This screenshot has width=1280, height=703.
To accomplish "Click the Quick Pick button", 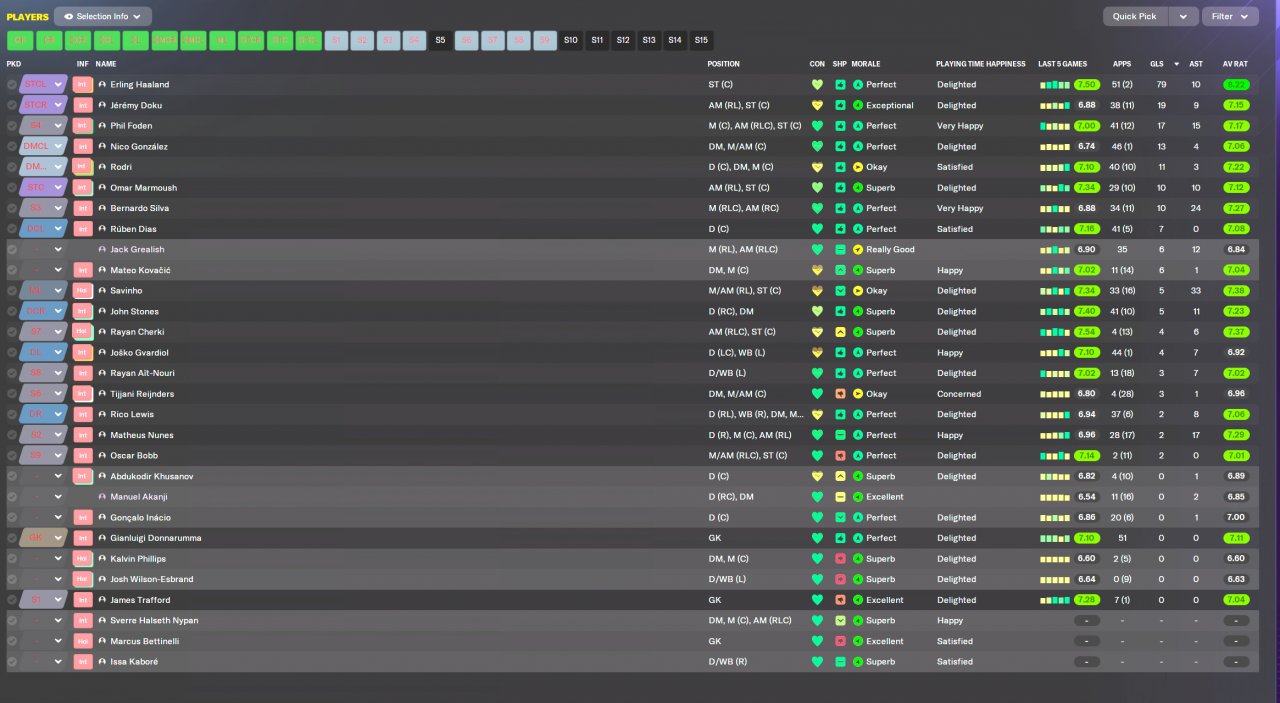I will (1135, 17).
